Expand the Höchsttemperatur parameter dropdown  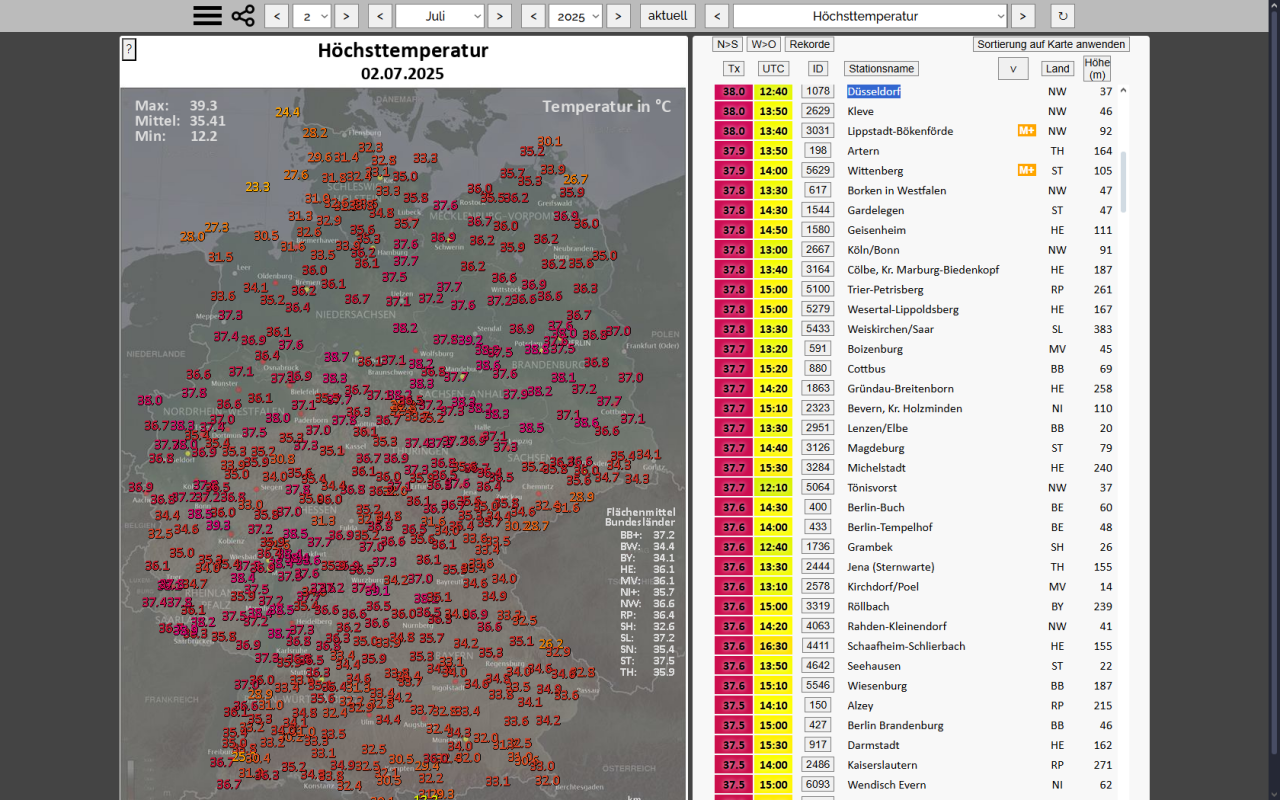(x=869, y=16)
